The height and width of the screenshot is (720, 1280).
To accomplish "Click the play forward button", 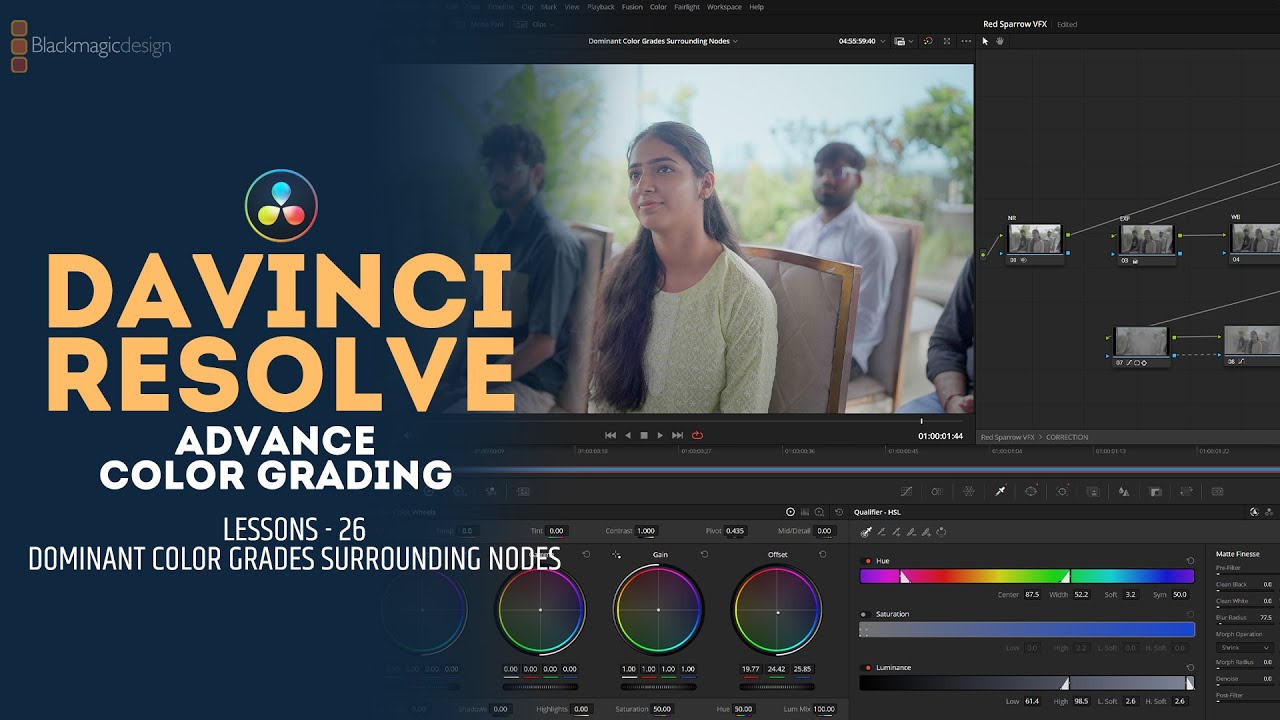I will [x=660, y=435].
